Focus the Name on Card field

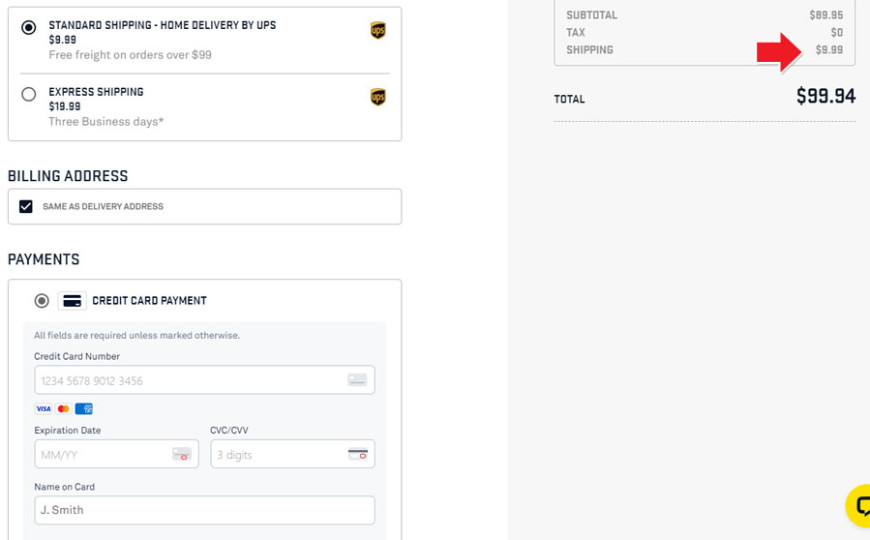point(205,510)
